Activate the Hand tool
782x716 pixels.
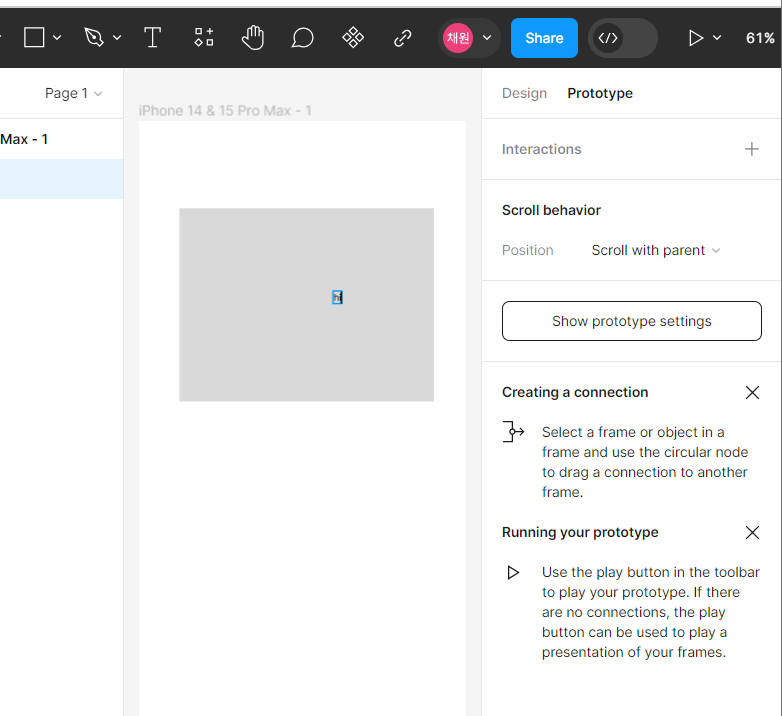click(253, 37)
